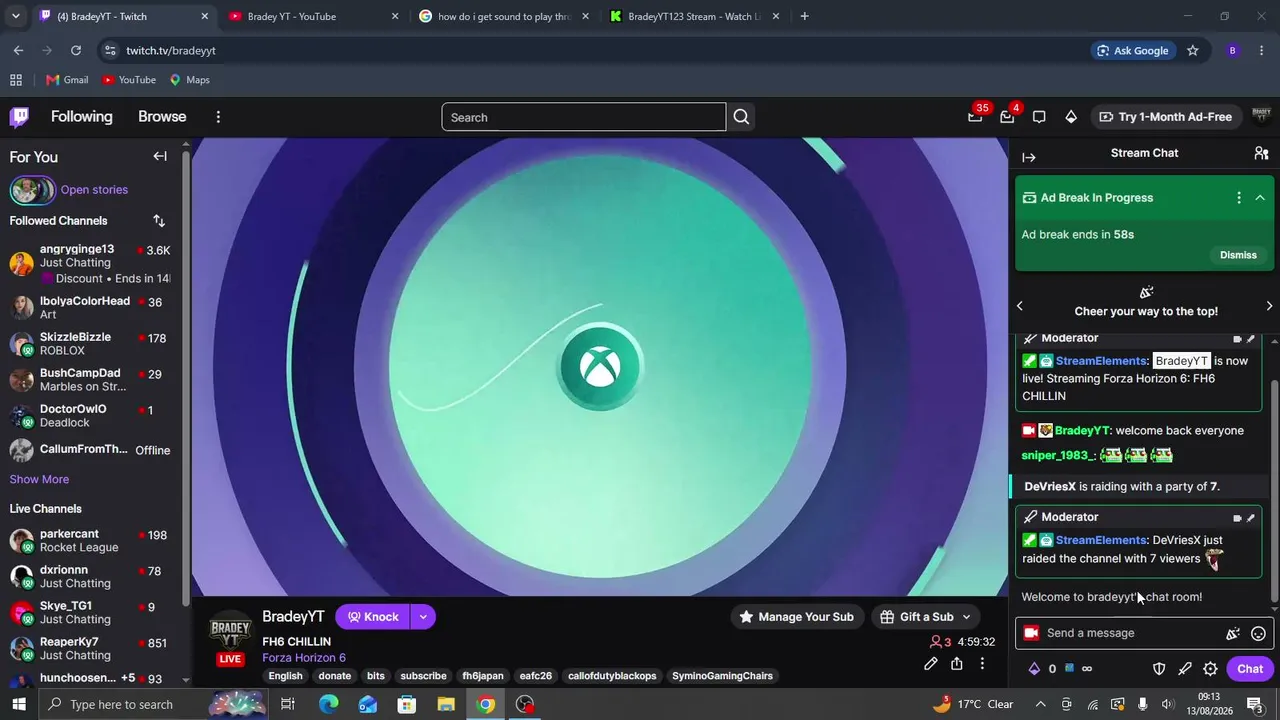1280x720 pixels.
Task: Collapse the For You sidebar
Action: click(160, 156)
